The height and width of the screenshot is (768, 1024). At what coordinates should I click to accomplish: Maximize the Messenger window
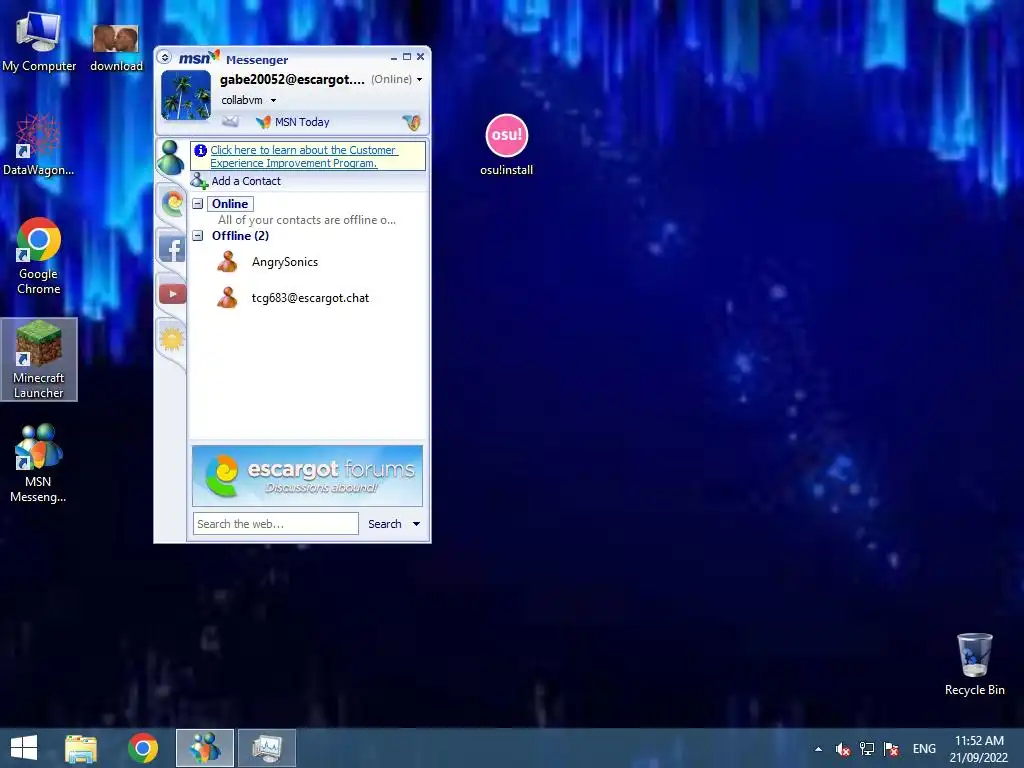point(407,57)
